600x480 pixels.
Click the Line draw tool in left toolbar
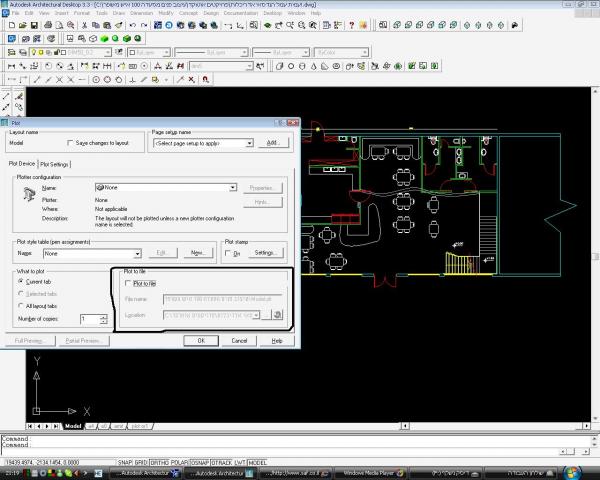point(7,96)
